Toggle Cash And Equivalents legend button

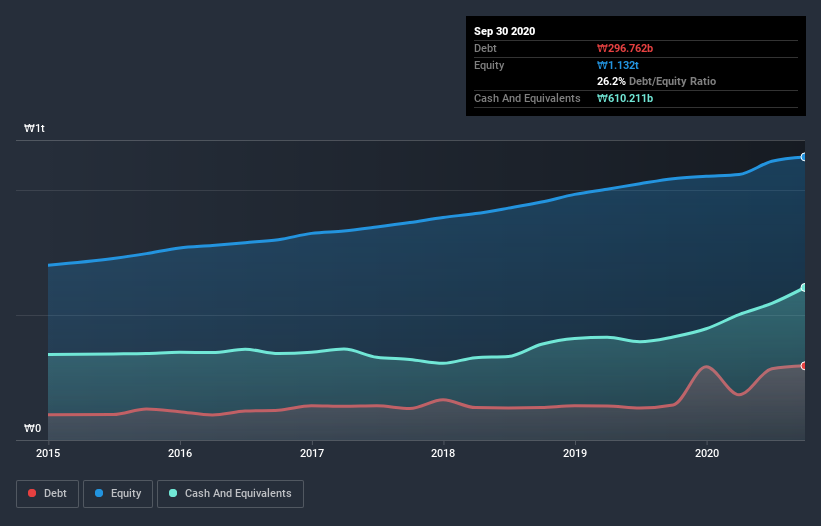230,494
